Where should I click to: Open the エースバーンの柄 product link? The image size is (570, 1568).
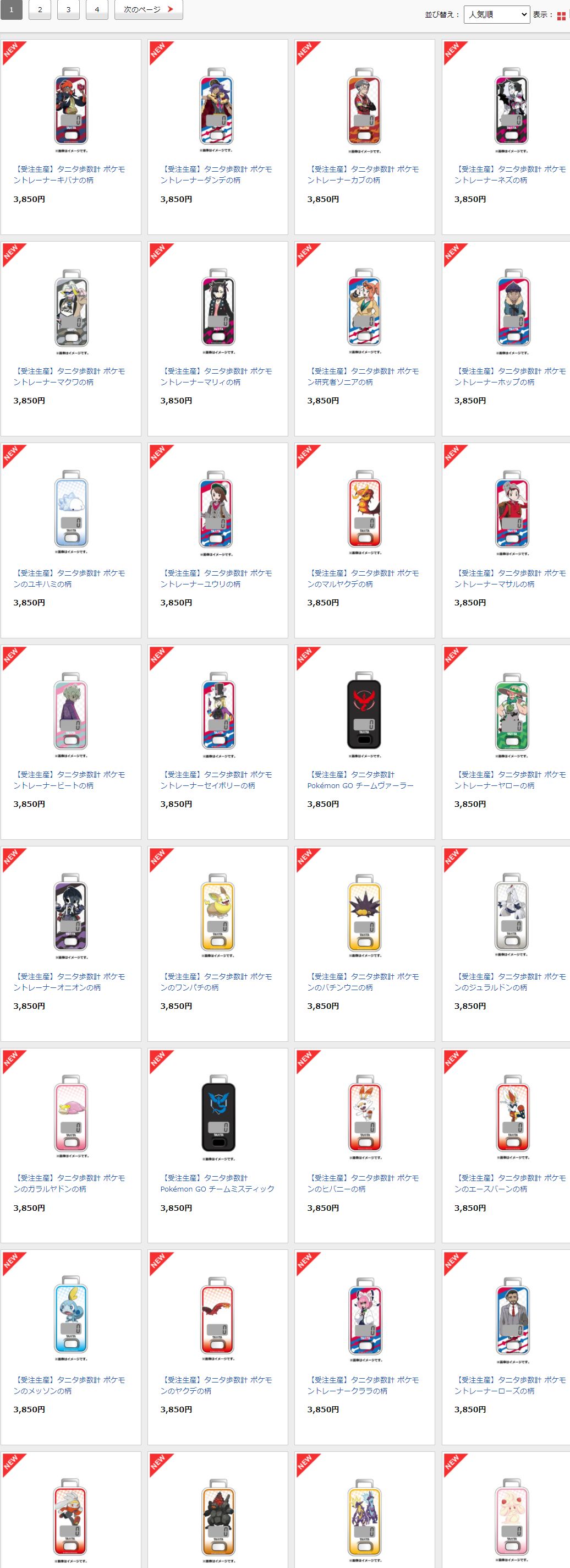tap(510, 1183)
